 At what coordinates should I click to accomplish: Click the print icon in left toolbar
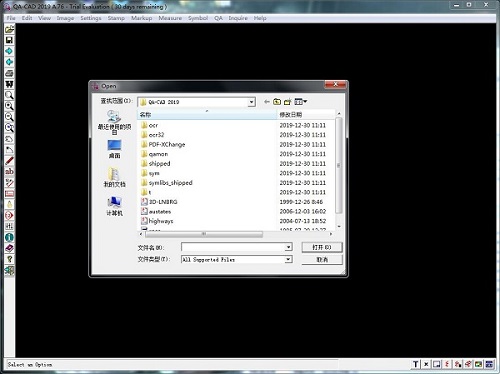click(x=9, y=73)
